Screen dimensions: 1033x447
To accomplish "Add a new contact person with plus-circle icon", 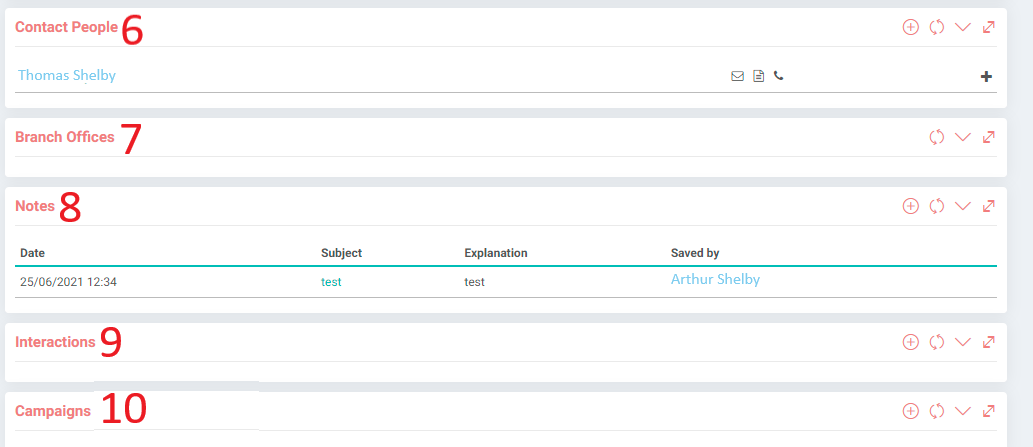I will (910, 27).
